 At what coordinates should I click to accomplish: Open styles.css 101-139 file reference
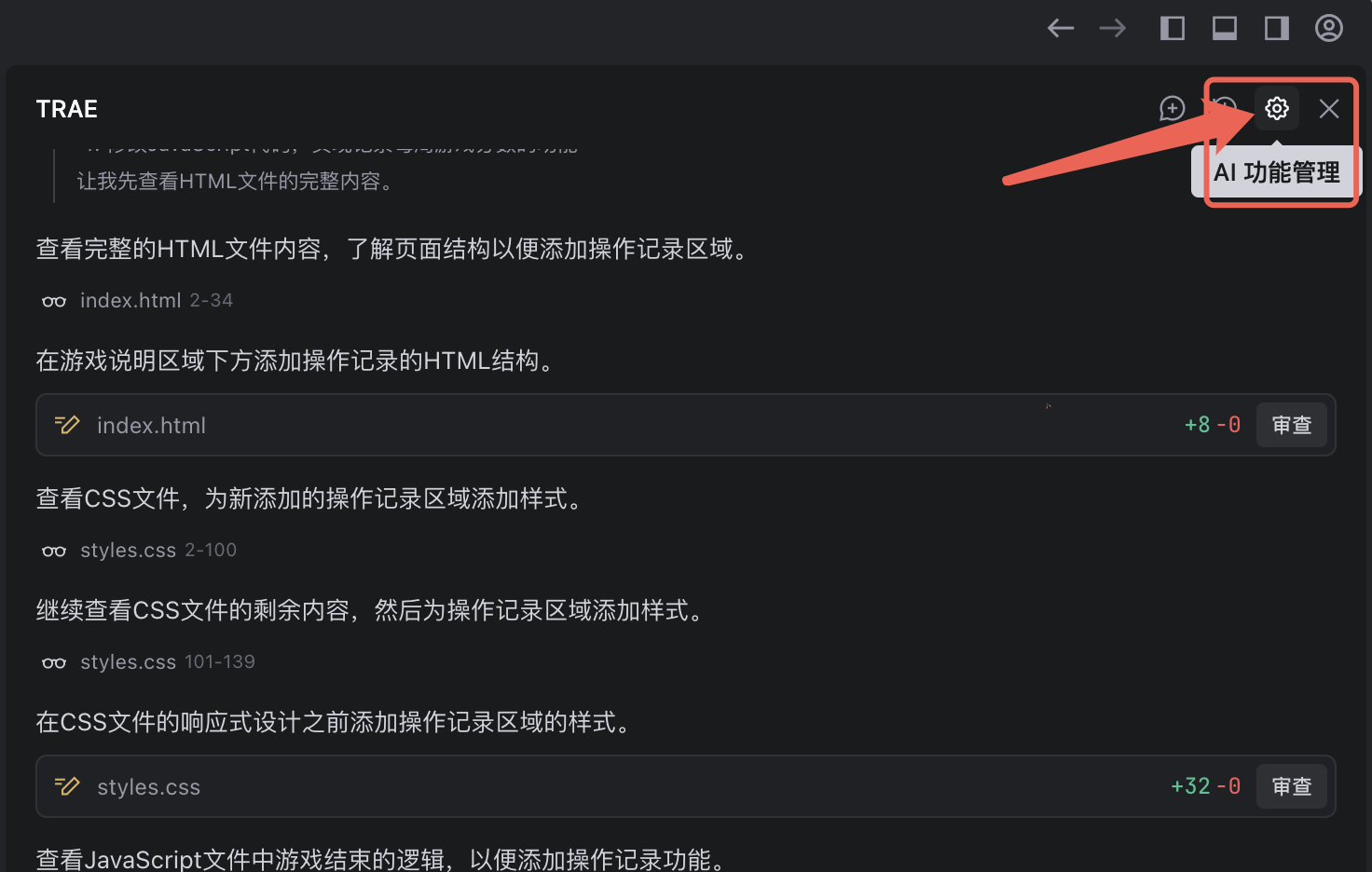pyautogui.click(x=168, y=661)
